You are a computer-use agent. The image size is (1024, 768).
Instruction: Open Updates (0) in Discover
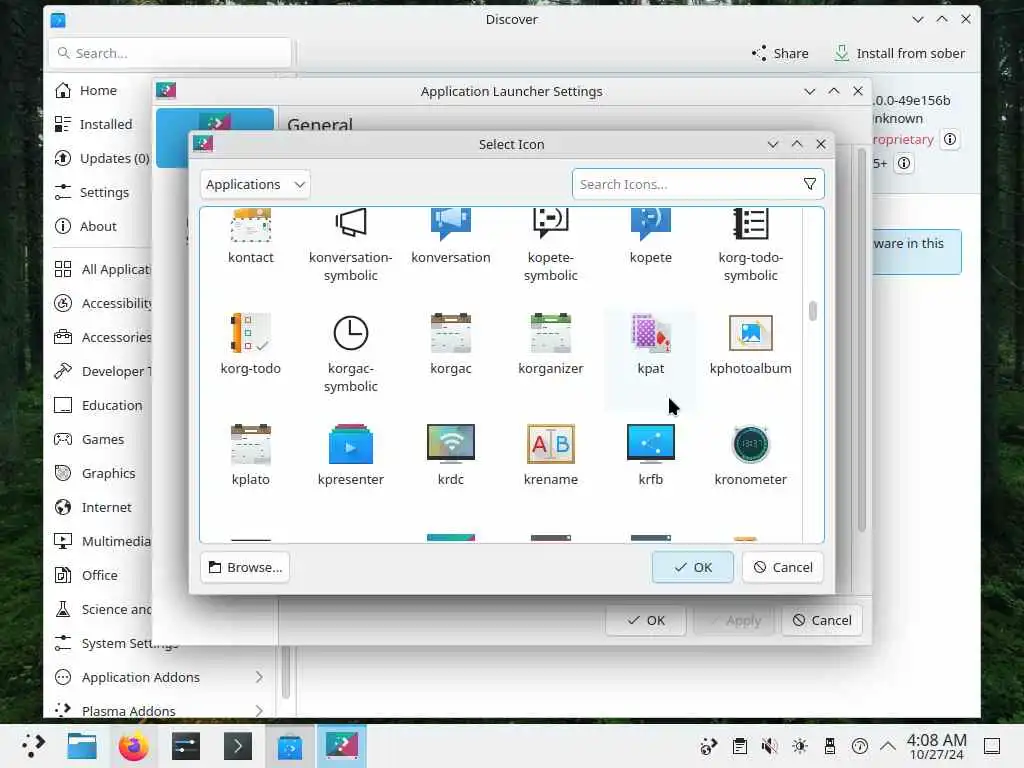tap(101, 158)
